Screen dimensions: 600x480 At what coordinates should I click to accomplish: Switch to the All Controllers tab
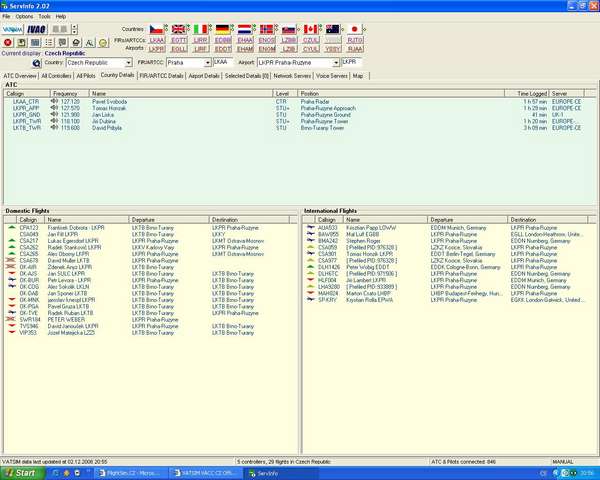click(x=56, y=76)
